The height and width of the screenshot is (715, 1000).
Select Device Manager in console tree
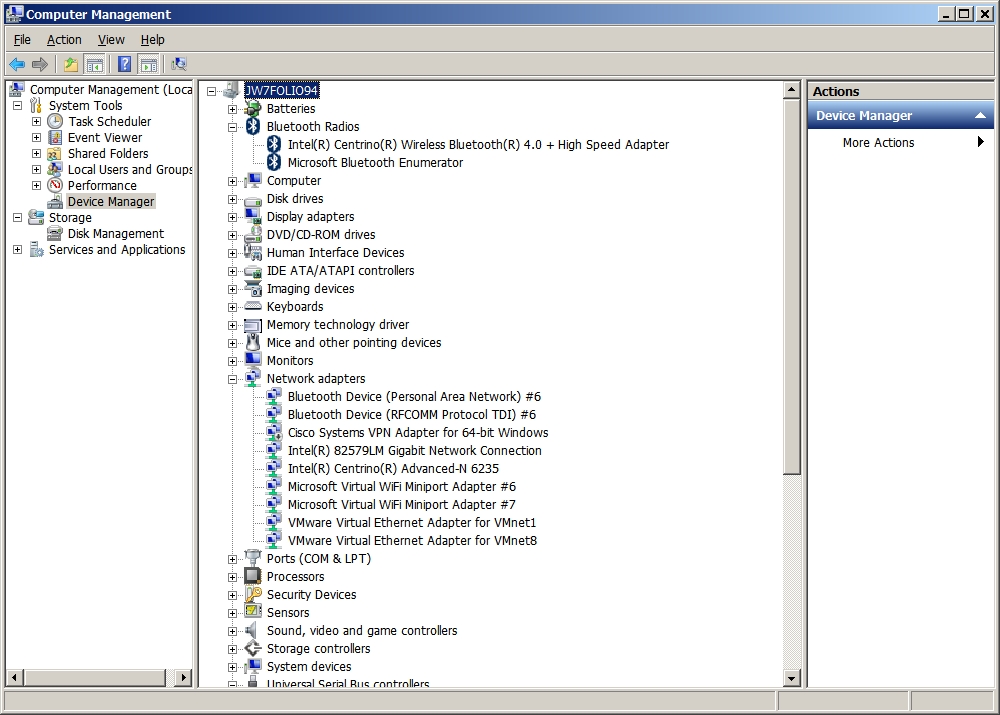click(111, 202)
